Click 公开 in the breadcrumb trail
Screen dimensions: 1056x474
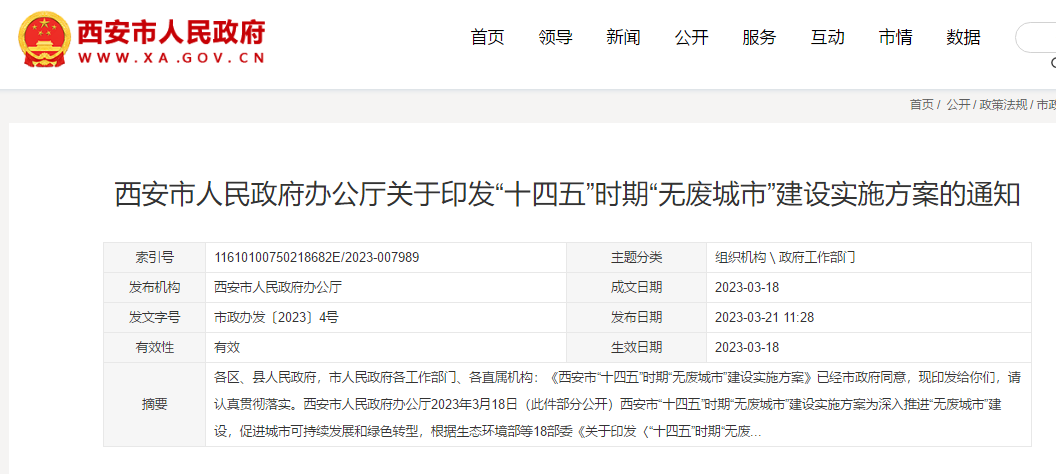[958, 105]
